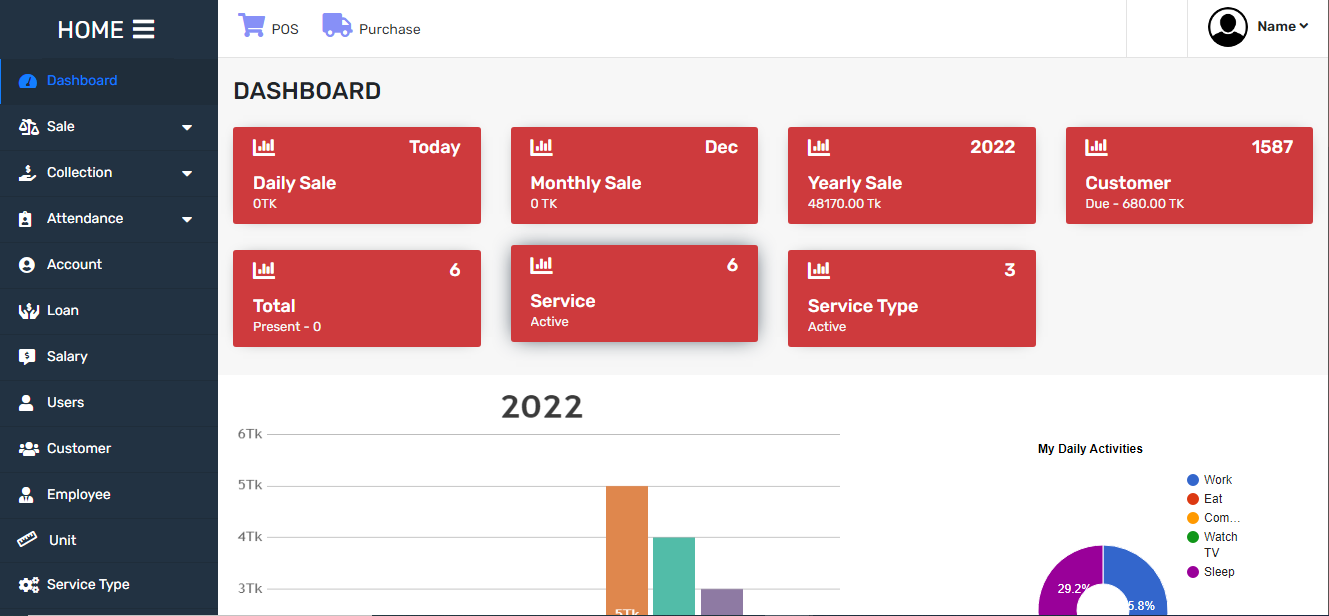Image resolution: width=1329 pixels, height=616 pixels.
Task: Expand the Sale submenu arrow
Action: (187, 128)
